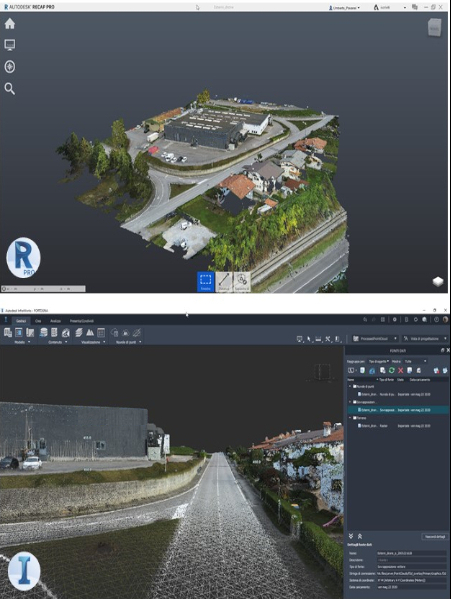Switch to the Crea ribbon tab

click(38, 321)
